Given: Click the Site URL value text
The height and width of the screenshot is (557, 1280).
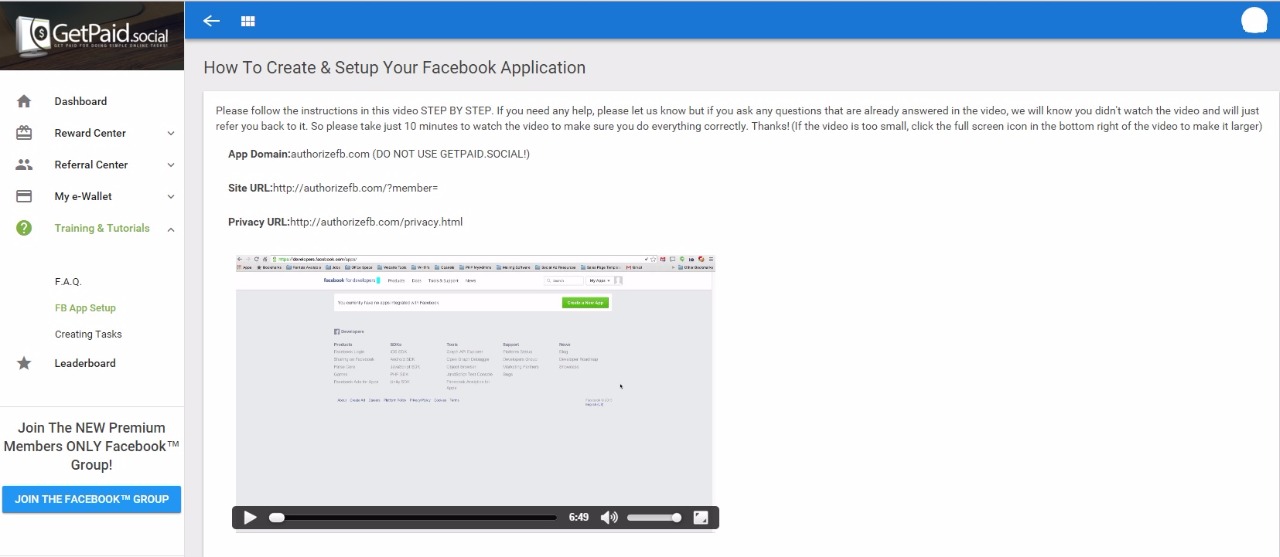Looking at the screenshot, I should 355,188.
